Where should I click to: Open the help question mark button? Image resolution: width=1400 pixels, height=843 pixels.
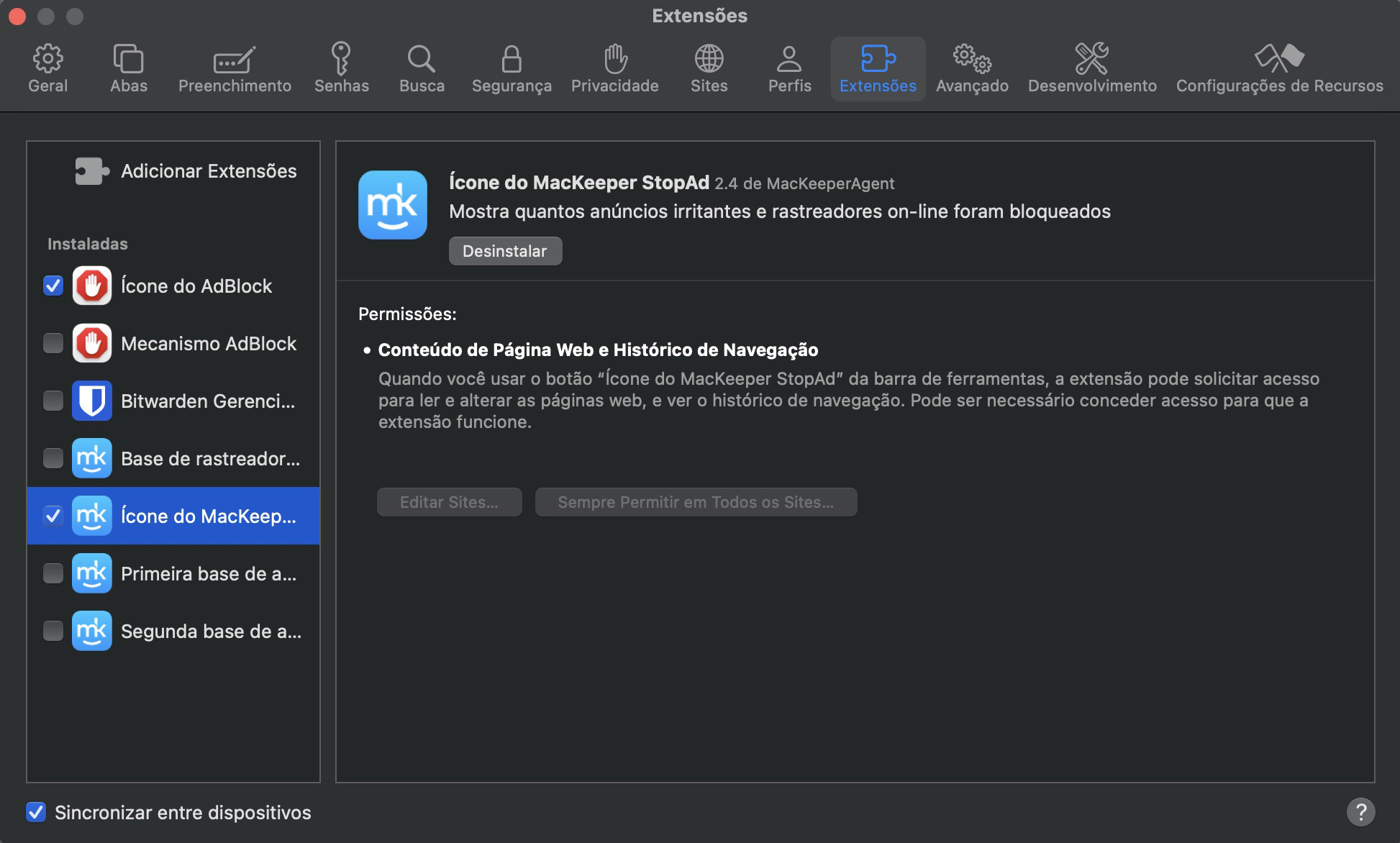1360,812
